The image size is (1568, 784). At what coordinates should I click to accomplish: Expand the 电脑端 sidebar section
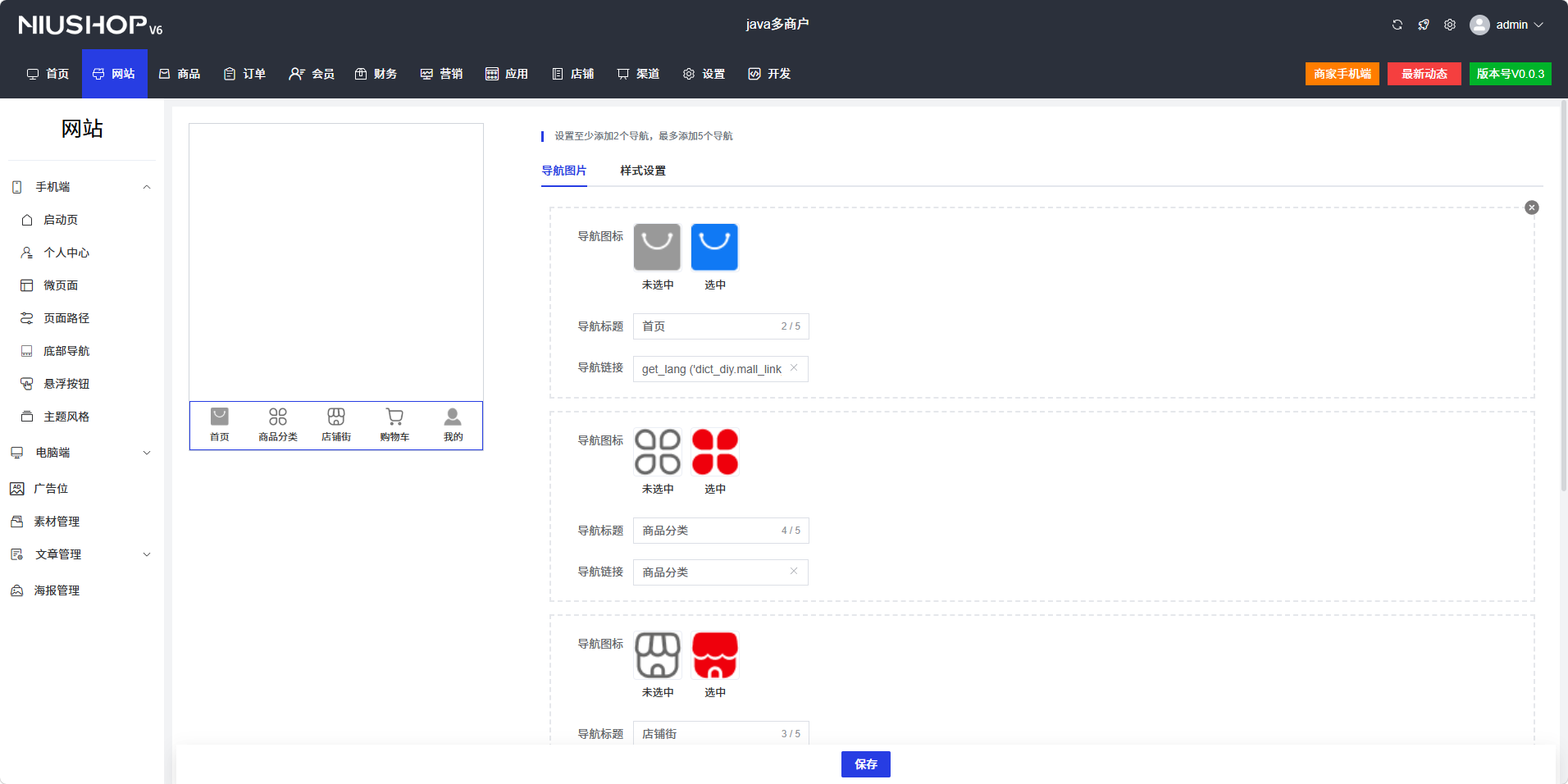point(147,453)
